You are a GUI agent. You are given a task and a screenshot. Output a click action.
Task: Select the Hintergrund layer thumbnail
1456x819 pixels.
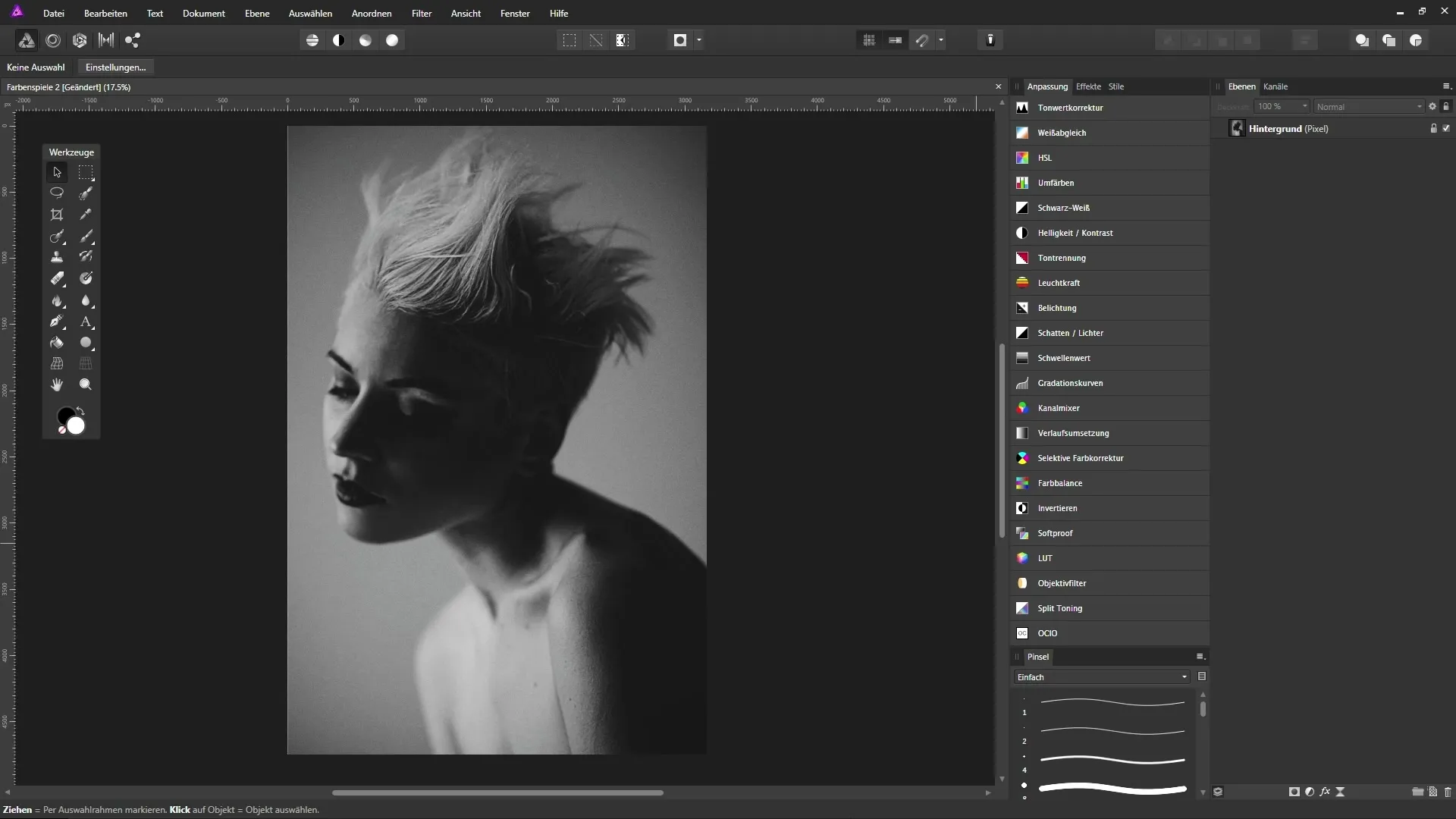(1238, 129)
